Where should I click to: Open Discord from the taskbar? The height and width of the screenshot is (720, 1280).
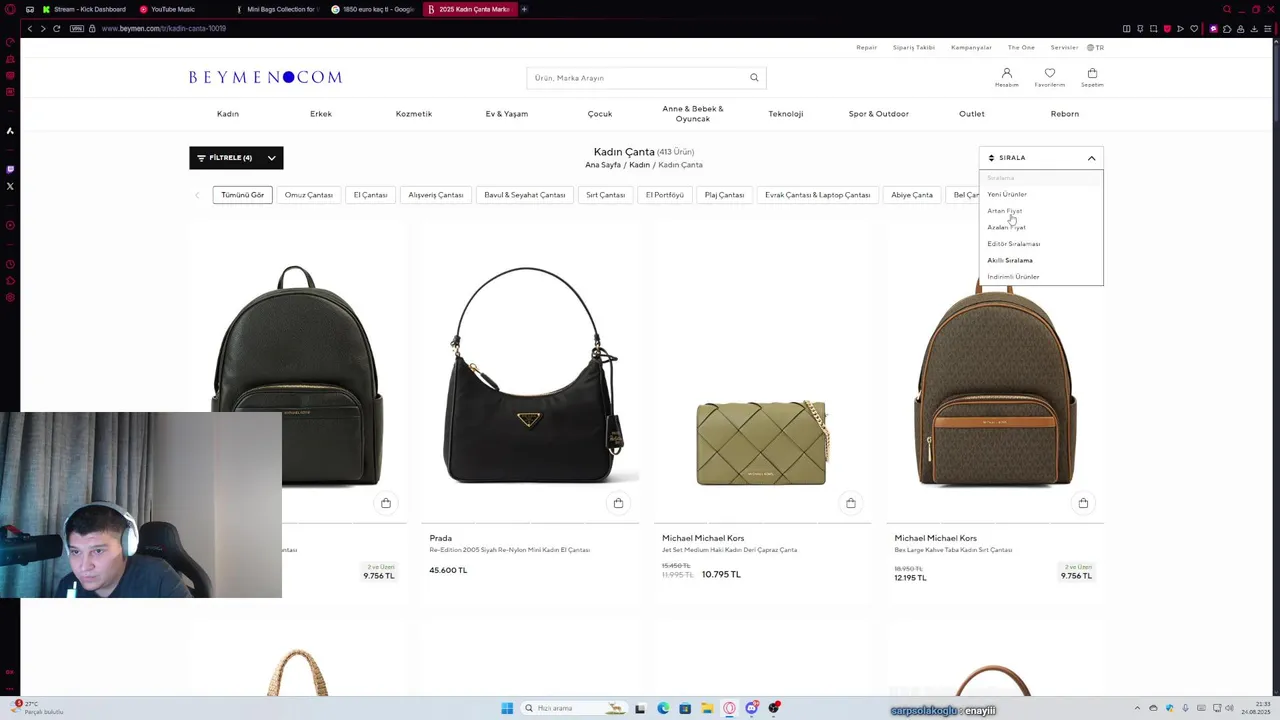coord(751,708)
